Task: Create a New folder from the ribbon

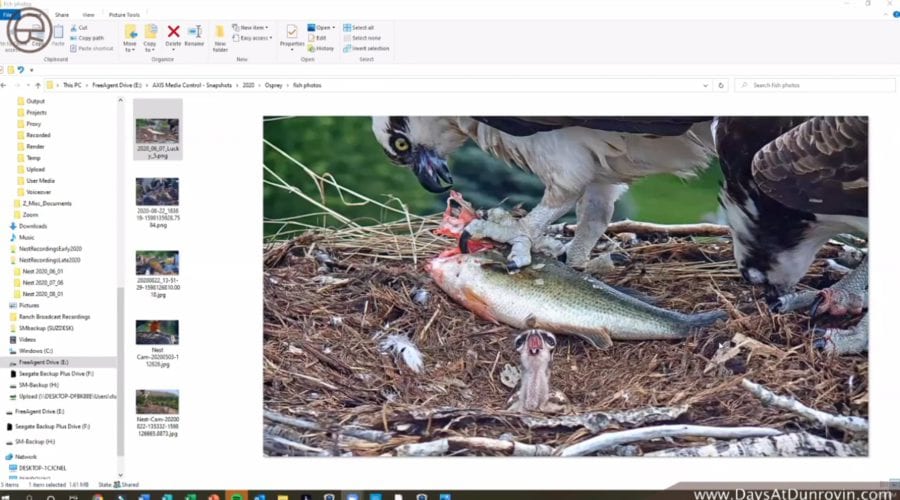Action: pos(220,38)
